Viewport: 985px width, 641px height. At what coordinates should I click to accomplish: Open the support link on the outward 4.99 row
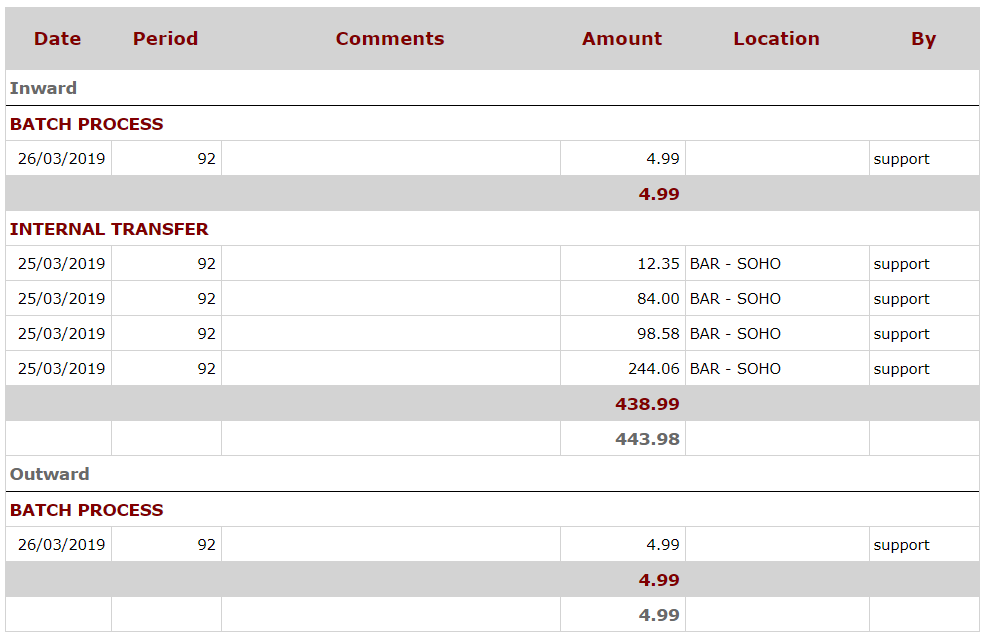pyautogui.click(x=900, y=544)
